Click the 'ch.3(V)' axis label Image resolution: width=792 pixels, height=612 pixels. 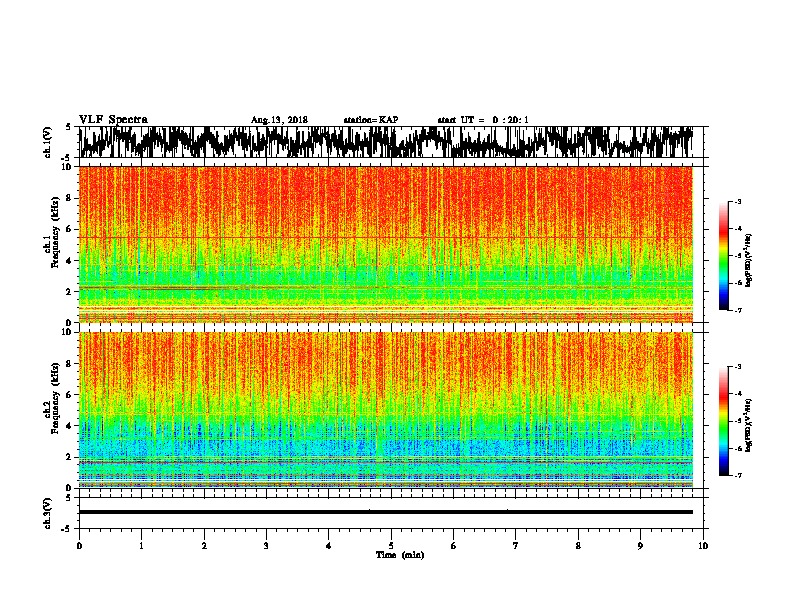(x=48, y=513)
